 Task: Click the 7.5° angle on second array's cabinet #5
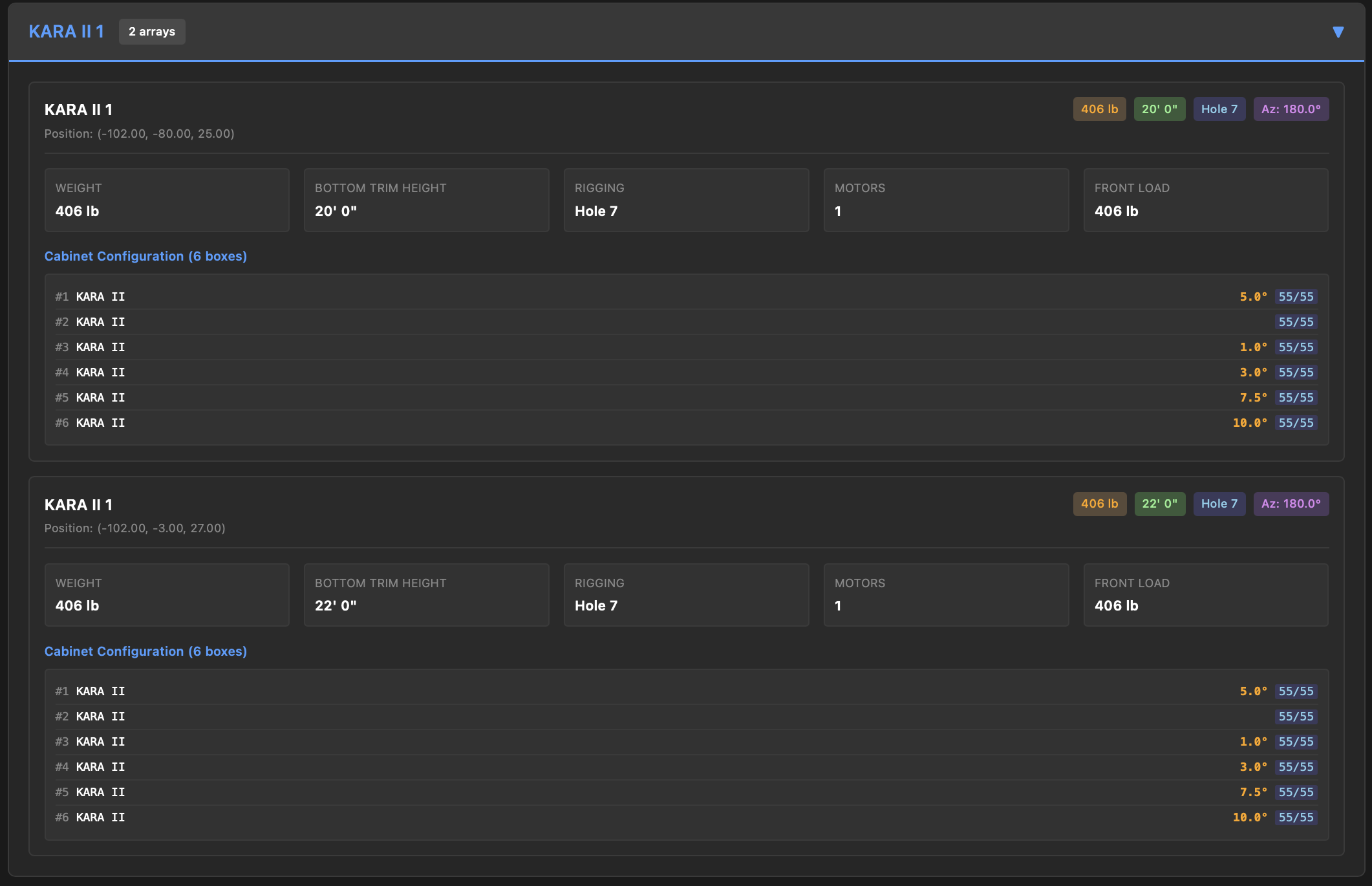(x=1253, y=792)
